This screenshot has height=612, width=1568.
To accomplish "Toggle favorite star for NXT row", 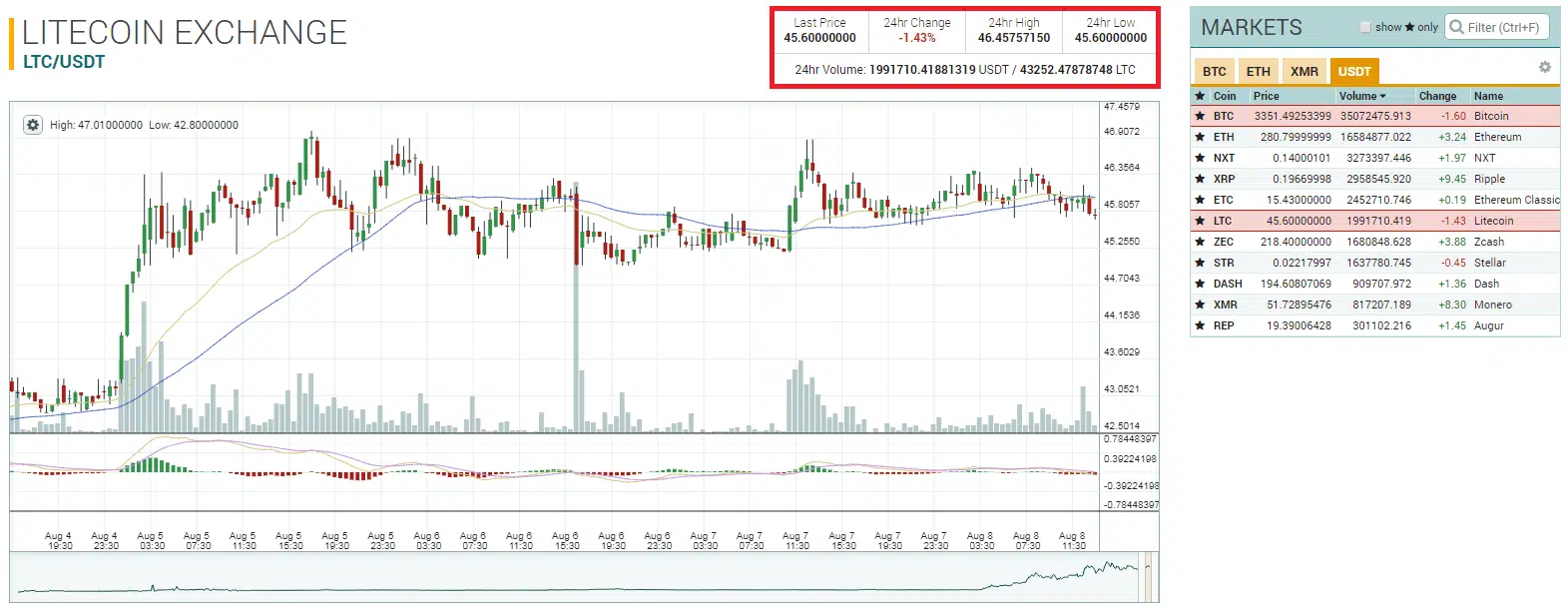I will point(1200,158).
